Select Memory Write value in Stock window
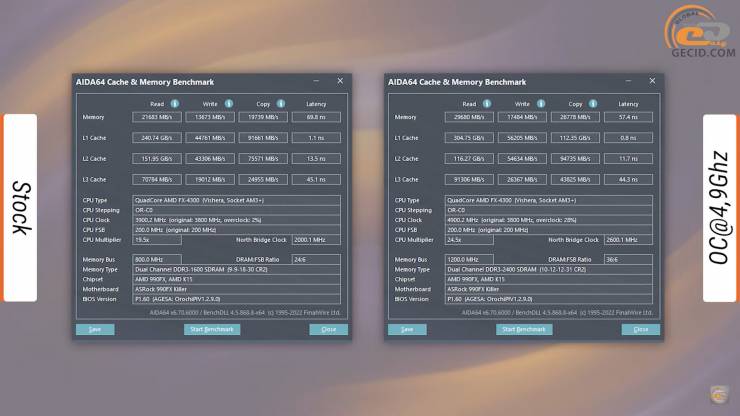Viewport: 740px width, 416px height. (210, 117)
